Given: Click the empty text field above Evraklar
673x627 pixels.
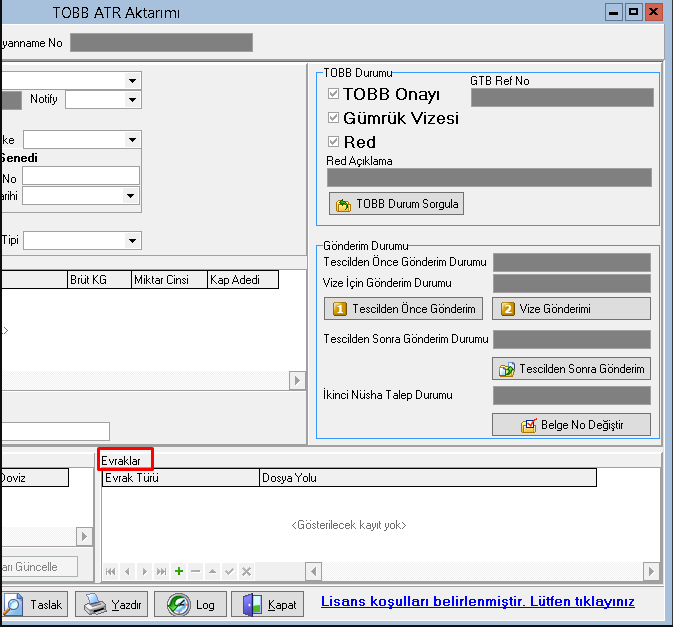Looking at the screenshot, I should point(55,431).
